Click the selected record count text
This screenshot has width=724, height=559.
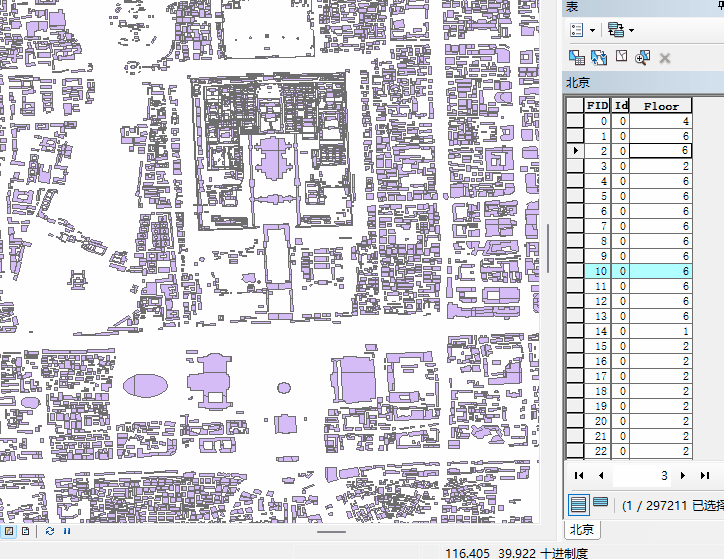(x=672, y=505)
